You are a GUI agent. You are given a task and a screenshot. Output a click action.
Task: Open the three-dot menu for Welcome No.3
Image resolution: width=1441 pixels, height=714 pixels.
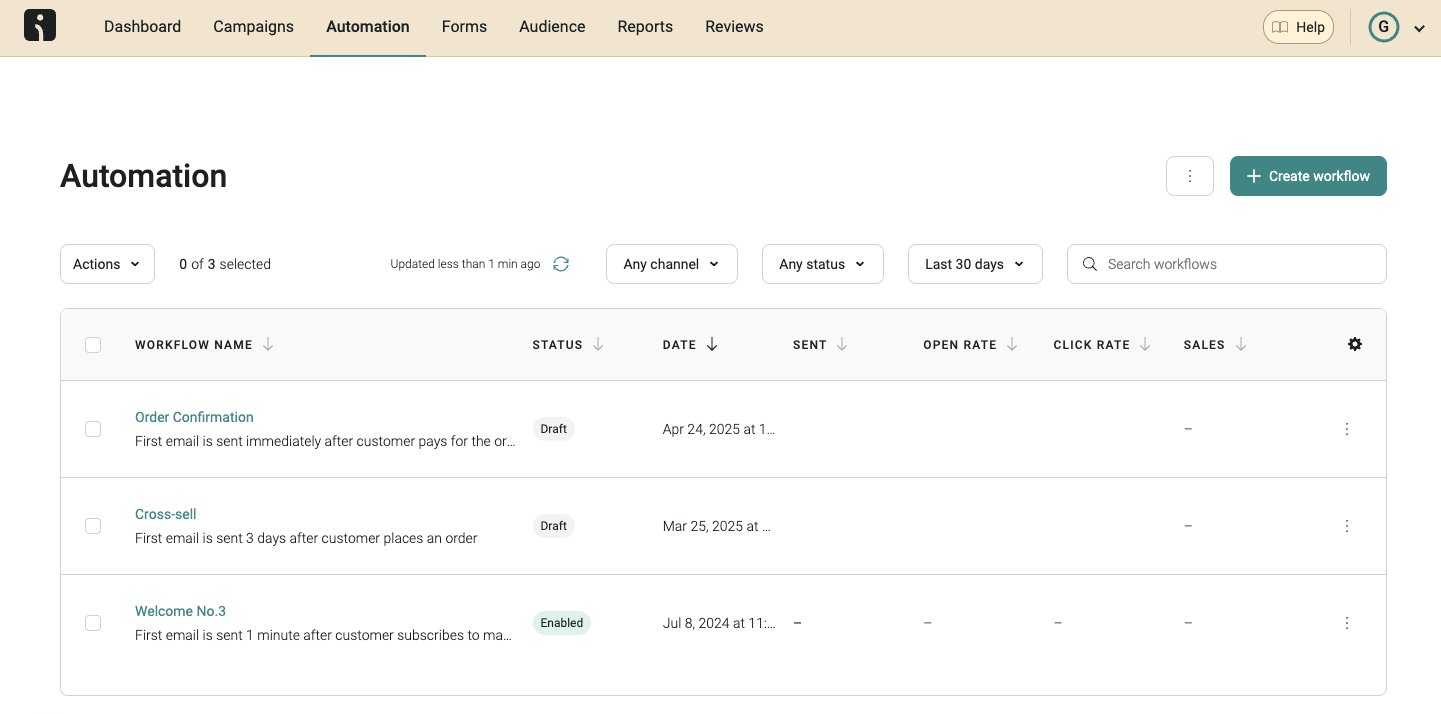click(1347, 623)
